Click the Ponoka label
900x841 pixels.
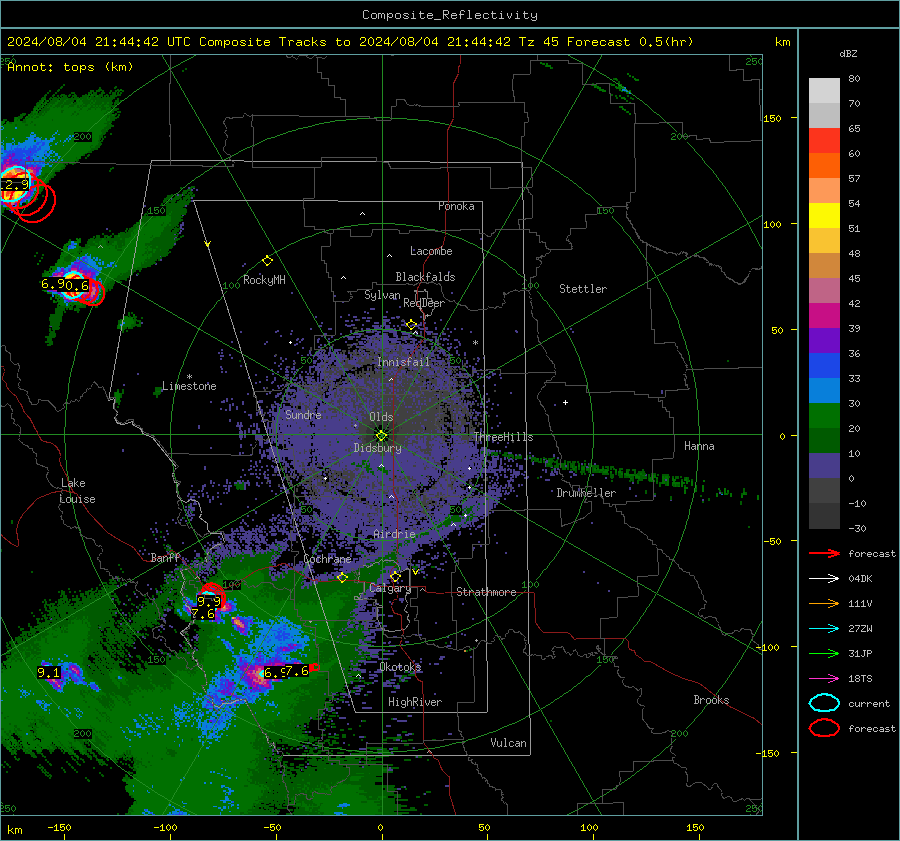pyautogui.click(x=456, y=207)
